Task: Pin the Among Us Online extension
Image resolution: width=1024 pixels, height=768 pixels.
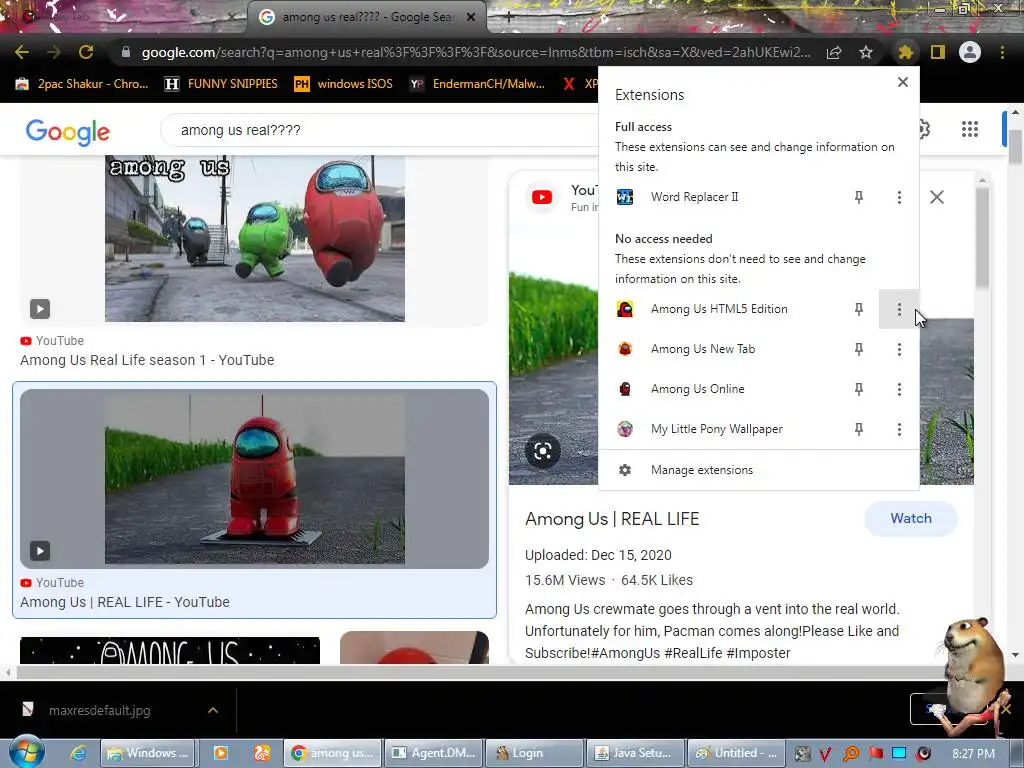Action: click(x=859, y=389)
